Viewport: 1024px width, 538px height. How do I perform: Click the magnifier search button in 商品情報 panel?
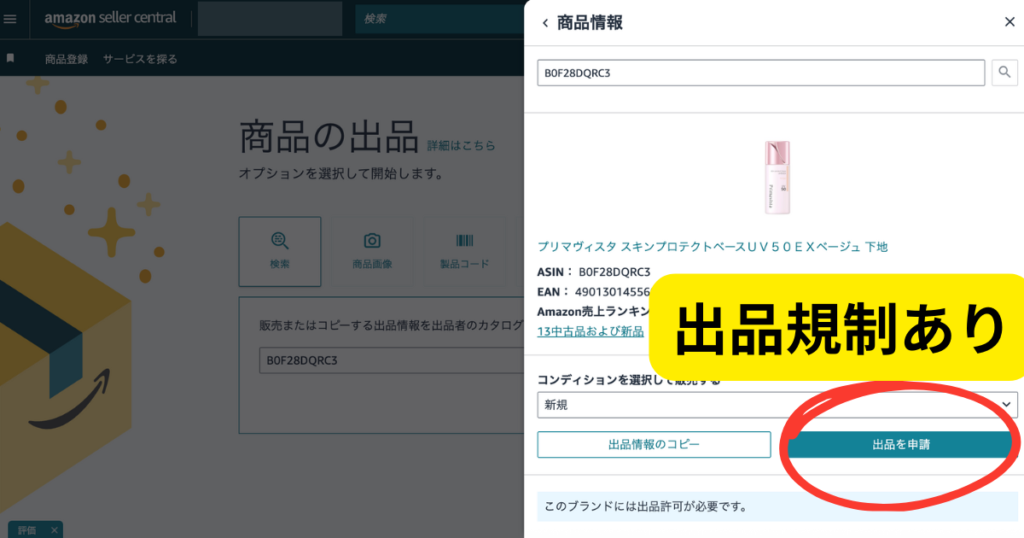pos(1004,73)
